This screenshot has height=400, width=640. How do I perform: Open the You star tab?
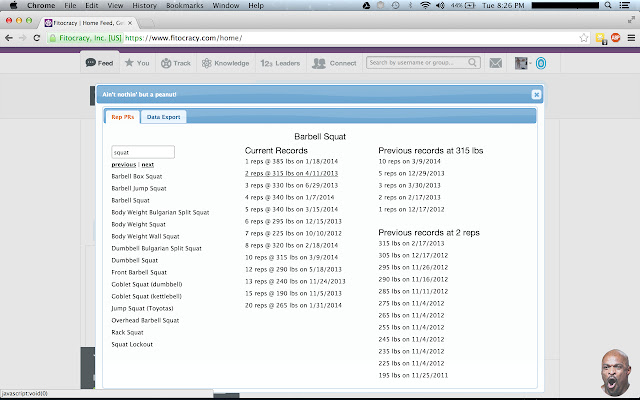coord(137,63)
